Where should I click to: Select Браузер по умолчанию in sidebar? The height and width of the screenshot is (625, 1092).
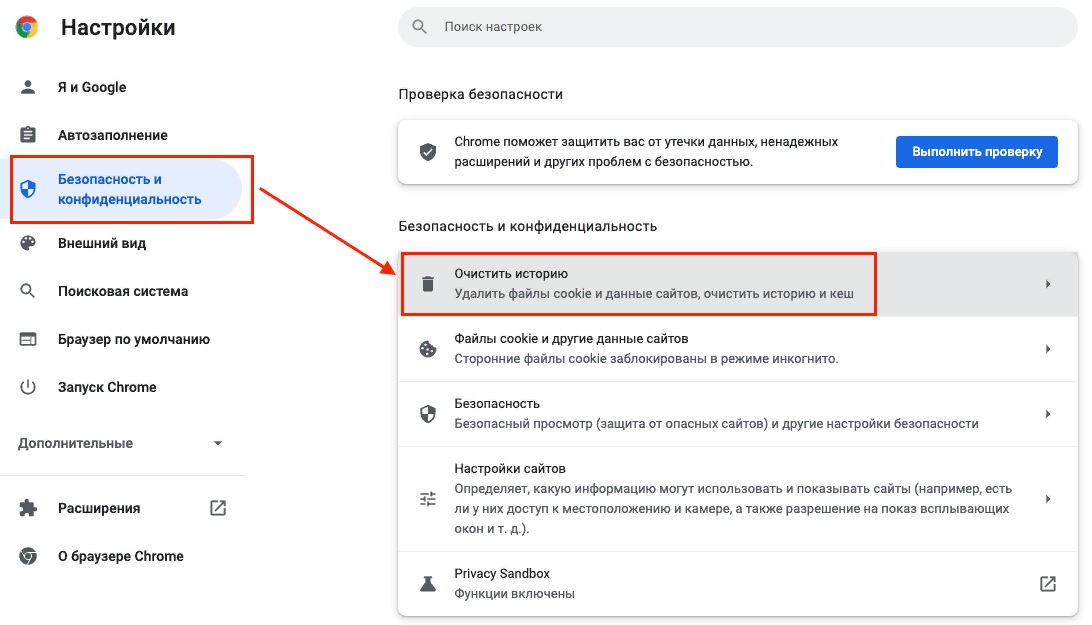click(134, 339)
